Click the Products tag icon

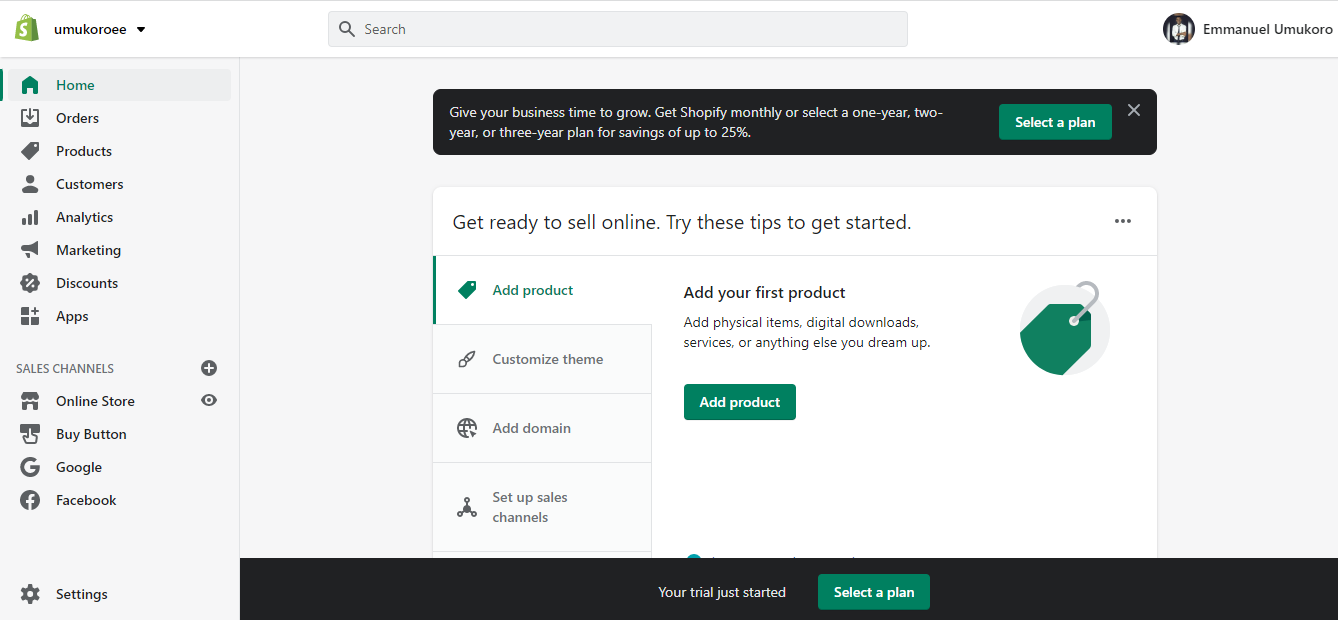point(30,151)
